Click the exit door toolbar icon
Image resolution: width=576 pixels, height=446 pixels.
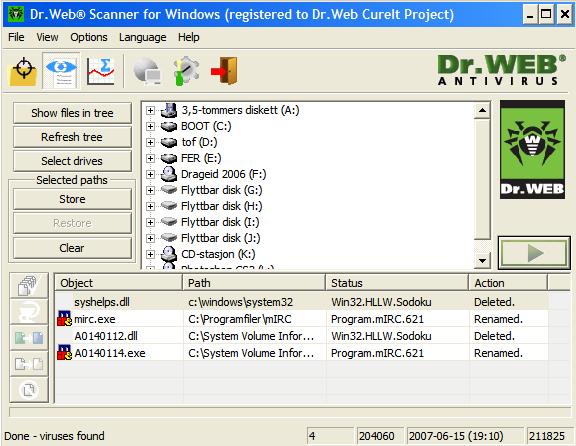(x=224, y=71)
